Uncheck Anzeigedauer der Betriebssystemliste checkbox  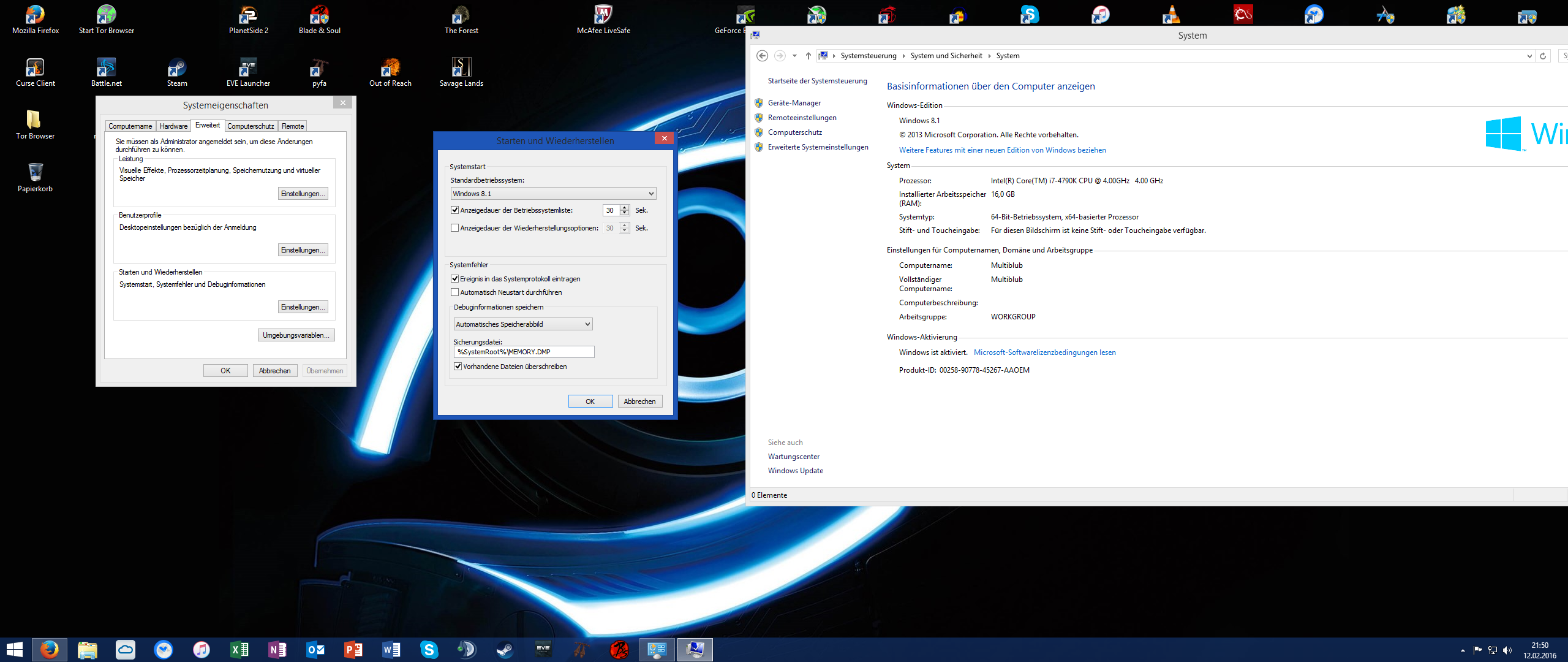[455, 210]
